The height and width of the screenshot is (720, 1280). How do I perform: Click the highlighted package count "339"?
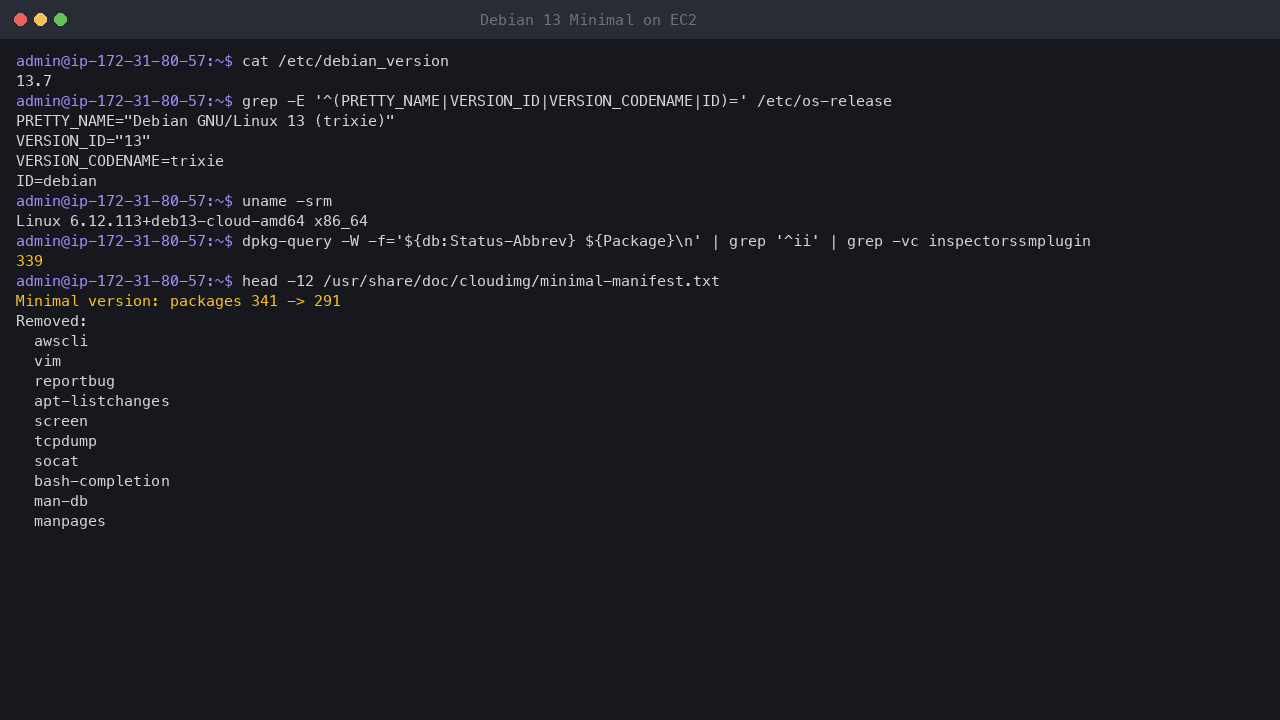pyautogui.click(x=29, y=261)
